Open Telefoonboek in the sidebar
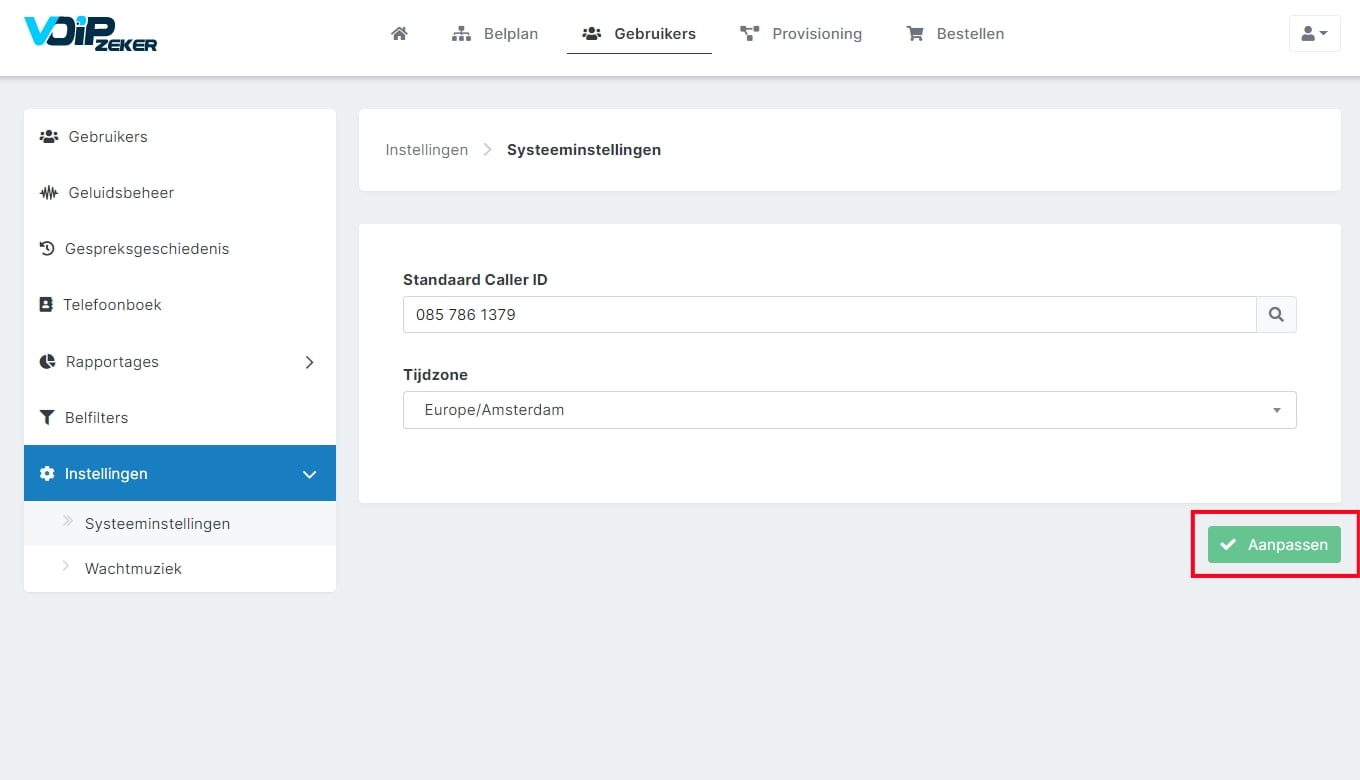This screenshot has height=780, width=1360. point(180,305)
